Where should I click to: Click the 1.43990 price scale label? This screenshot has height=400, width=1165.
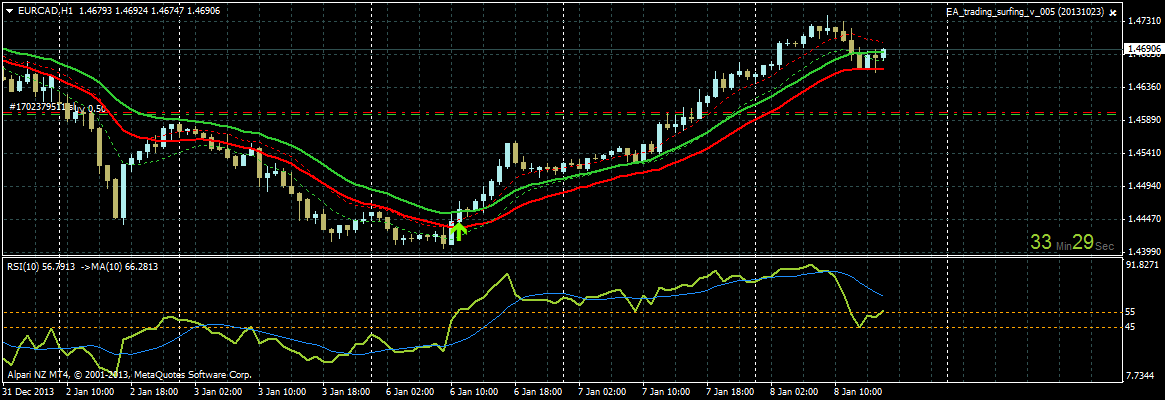(x=1143, y=252)
